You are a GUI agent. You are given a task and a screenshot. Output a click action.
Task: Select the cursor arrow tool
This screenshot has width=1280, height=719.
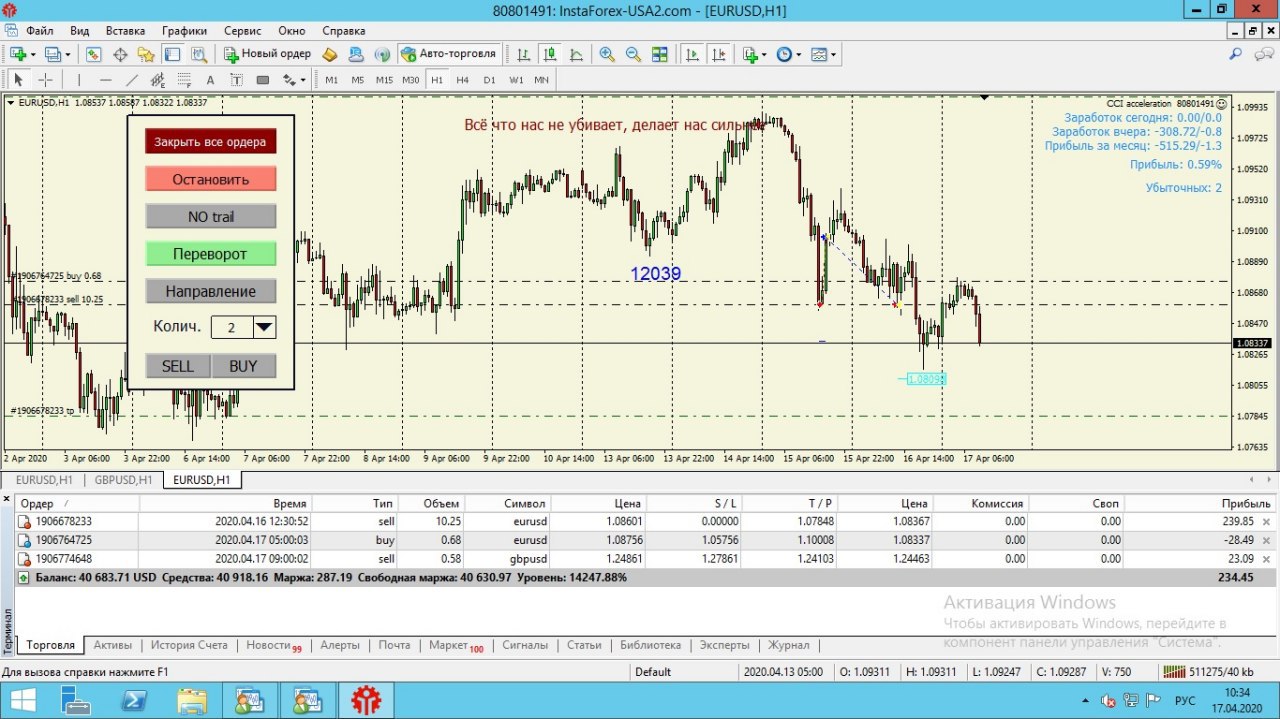[19, 80]
